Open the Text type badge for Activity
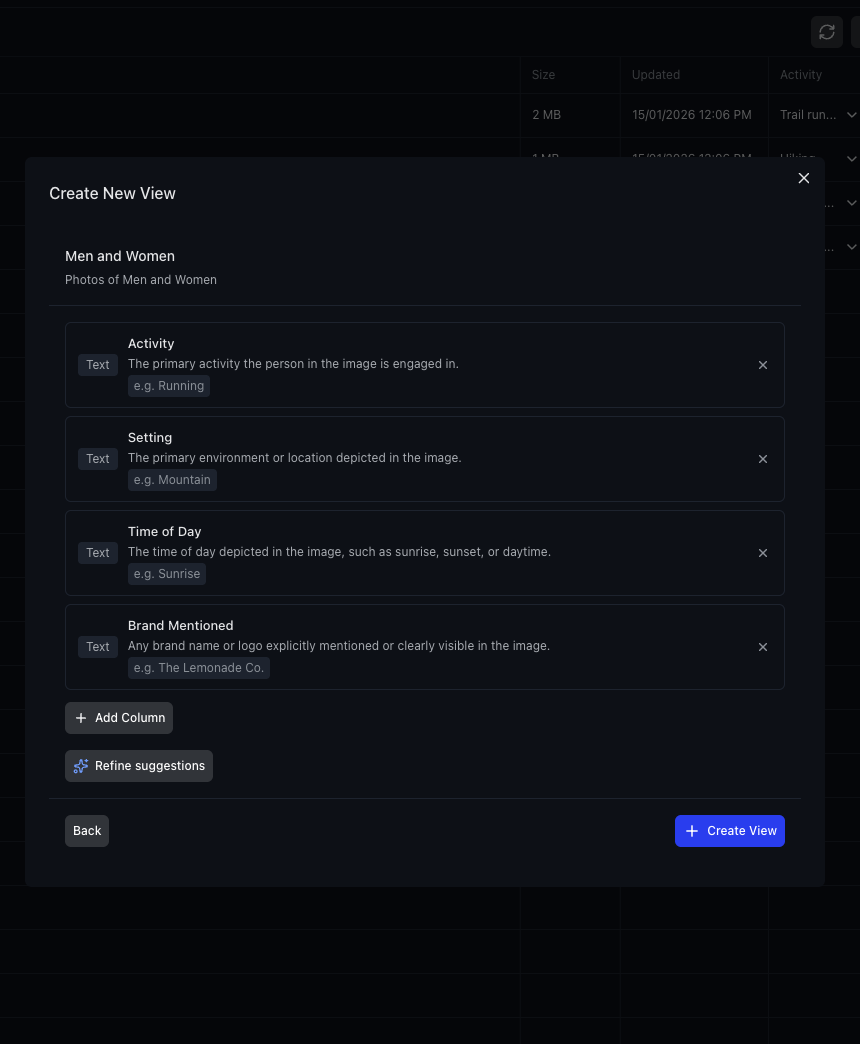The height and width of the screenshot is (1044, 860). click(98, 365)
